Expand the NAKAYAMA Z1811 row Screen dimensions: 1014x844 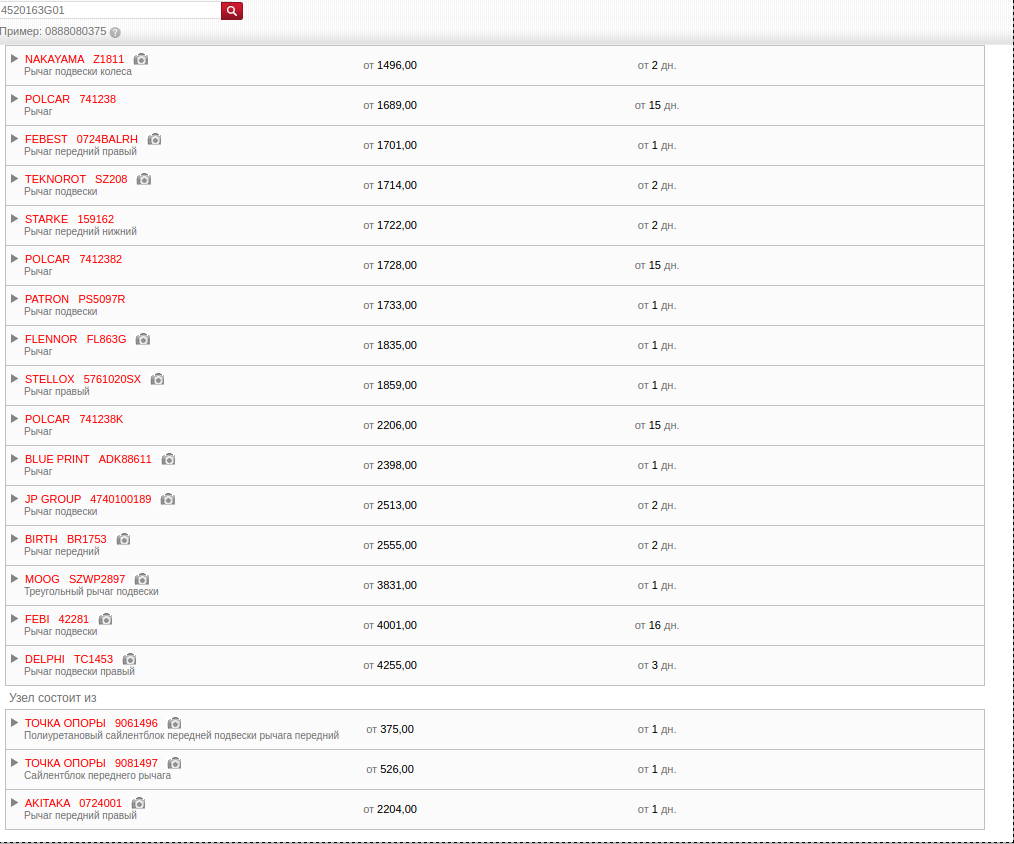tap(14, 59)
